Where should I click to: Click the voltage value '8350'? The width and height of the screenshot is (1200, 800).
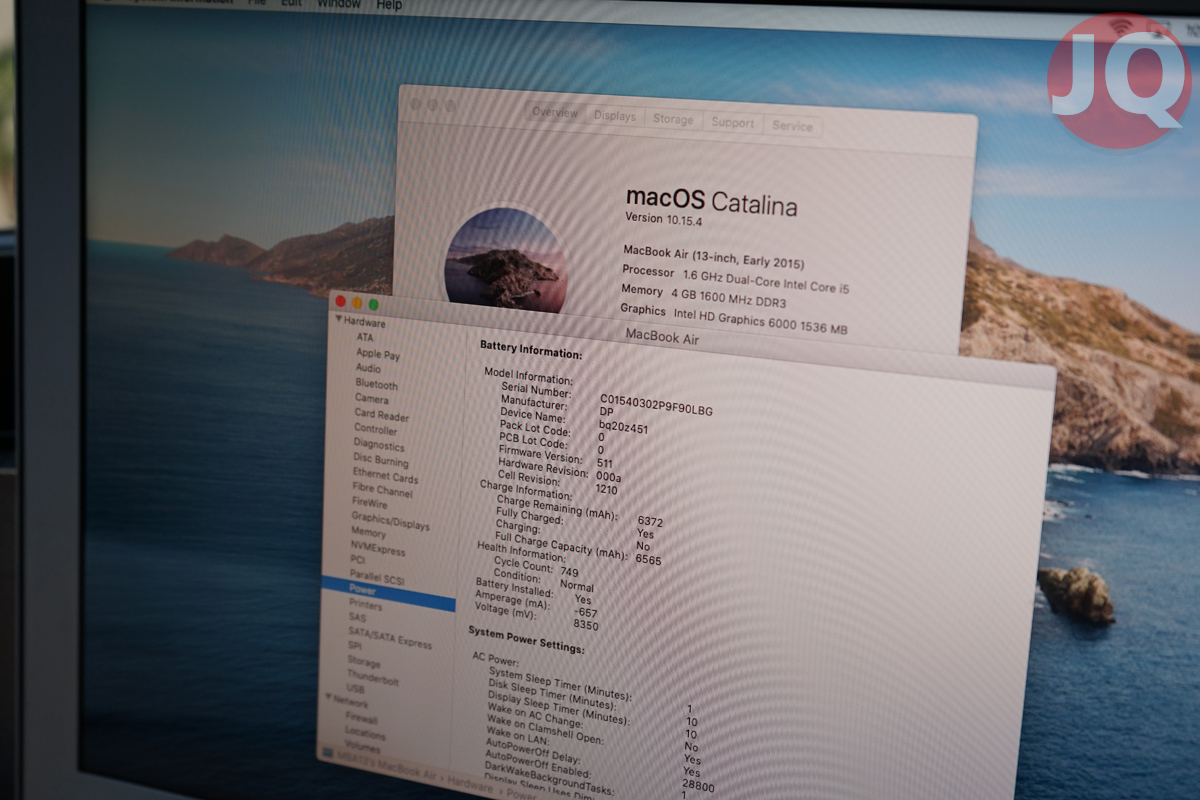tap(586, 625)
